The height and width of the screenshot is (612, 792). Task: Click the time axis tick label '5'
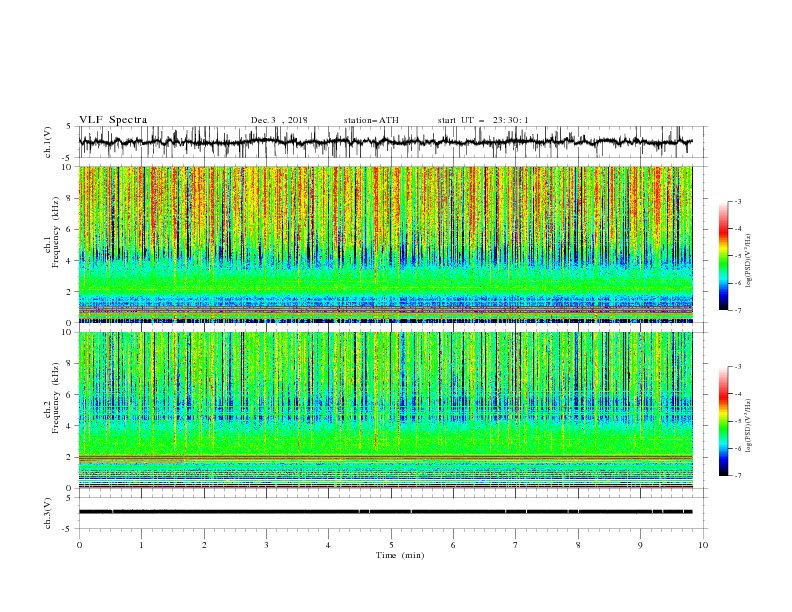click(x=391, y=545)
